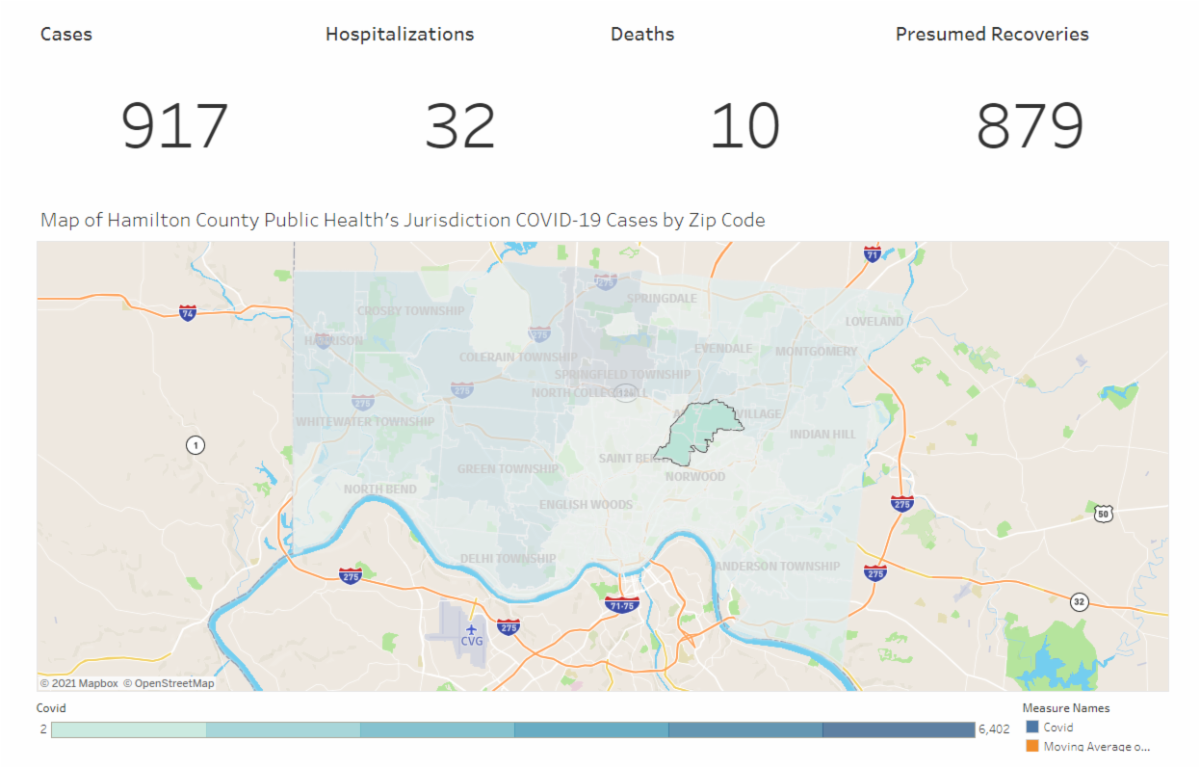
Task: Click the map title about COVID-19 Cases by Zip Code
Action: pyautogui.click(x=403, y=220)
